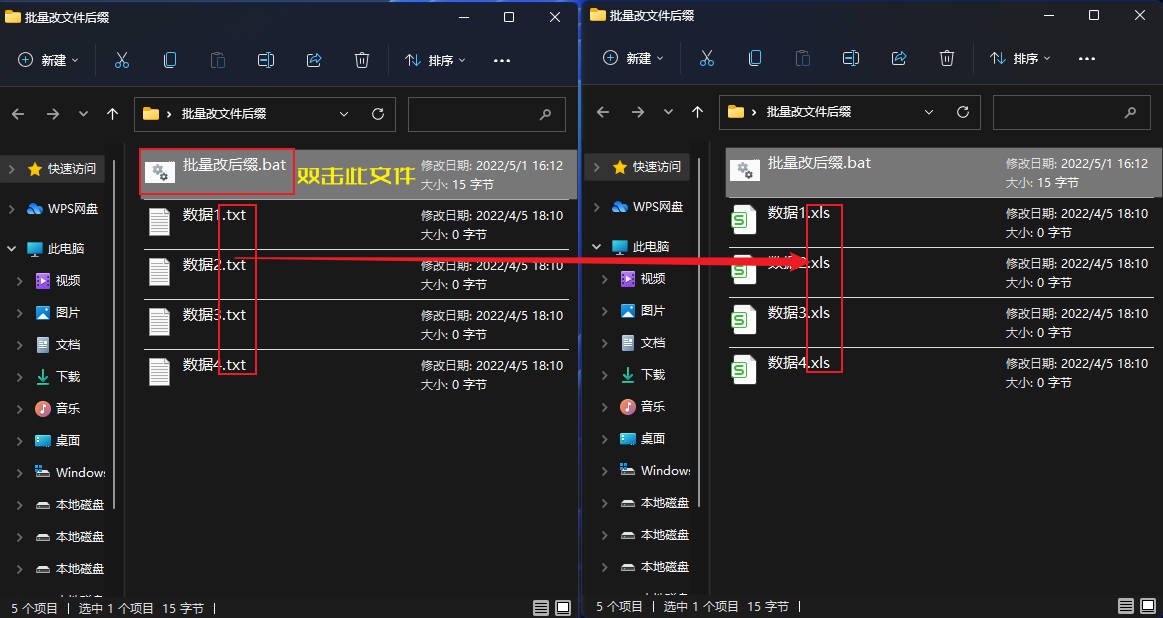This screenshot has height=618, width=1163.
Task: Click the Share icon in the left toolbar
Action: (x=313, y=59)
